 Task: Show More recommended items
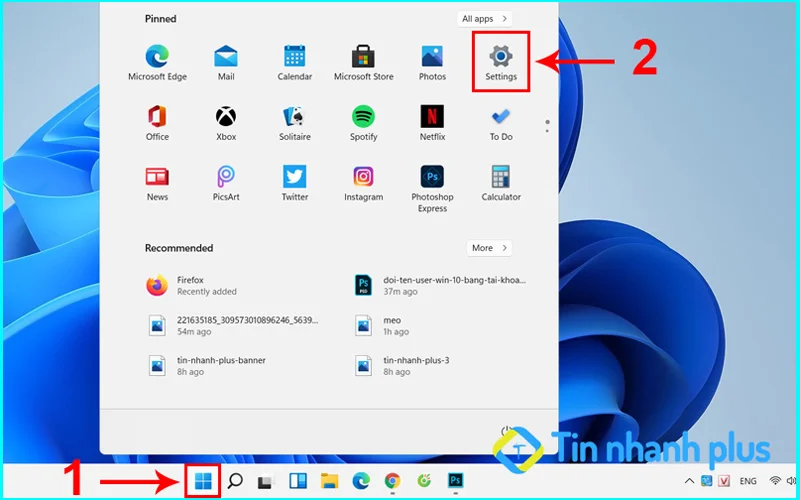coord(489,248)
